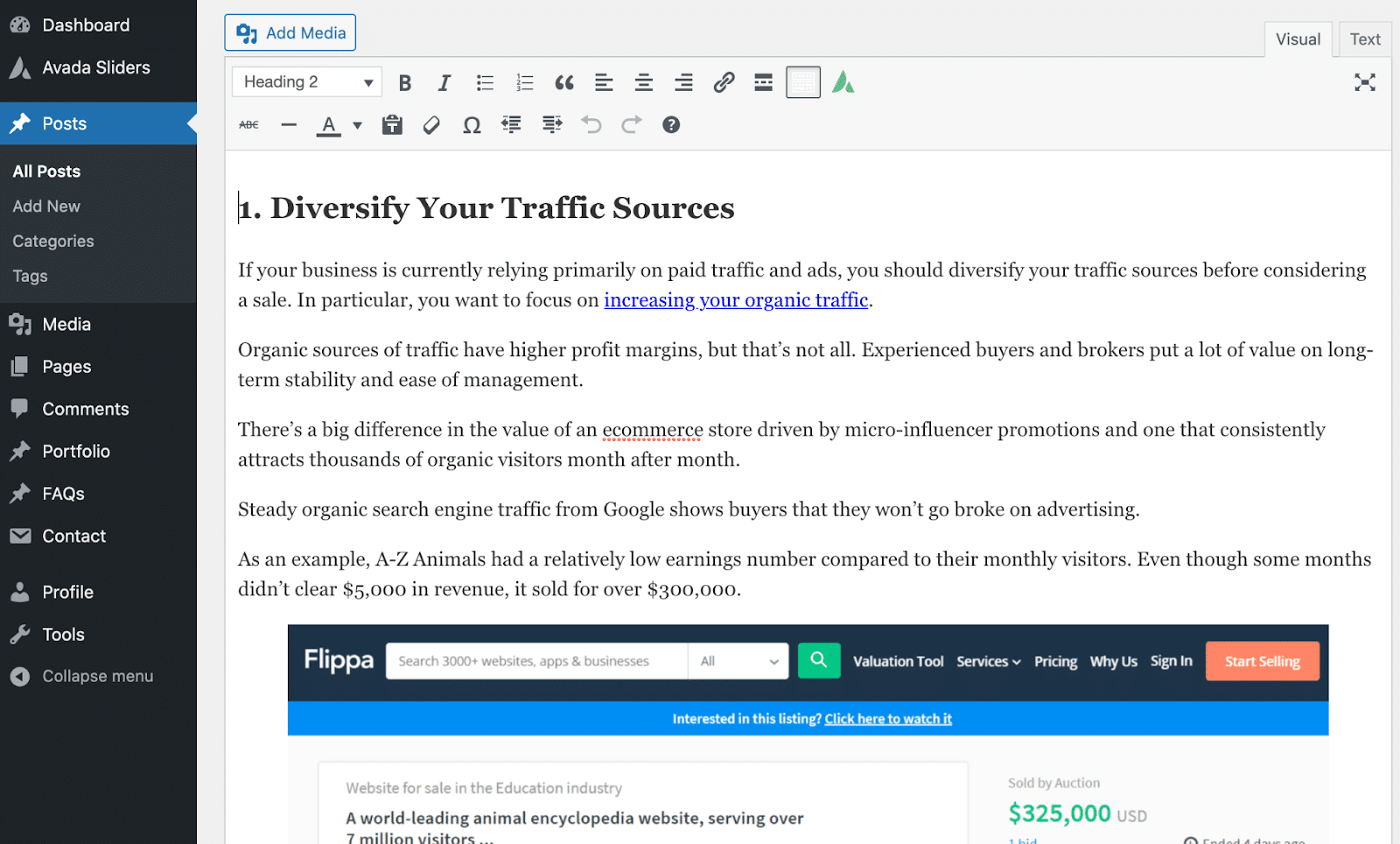Image resolution: width=1400 pixels, height=844 pixels.
Task: Open the Paste as Text mode
Action: pyautogui.click(x=391, y=124)
